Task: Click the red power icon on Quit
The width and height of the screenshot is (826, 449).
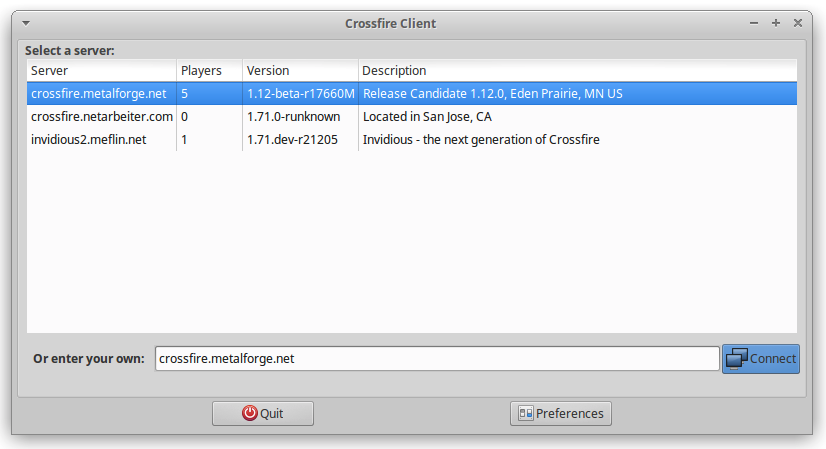Action: (x=249, y=413)
